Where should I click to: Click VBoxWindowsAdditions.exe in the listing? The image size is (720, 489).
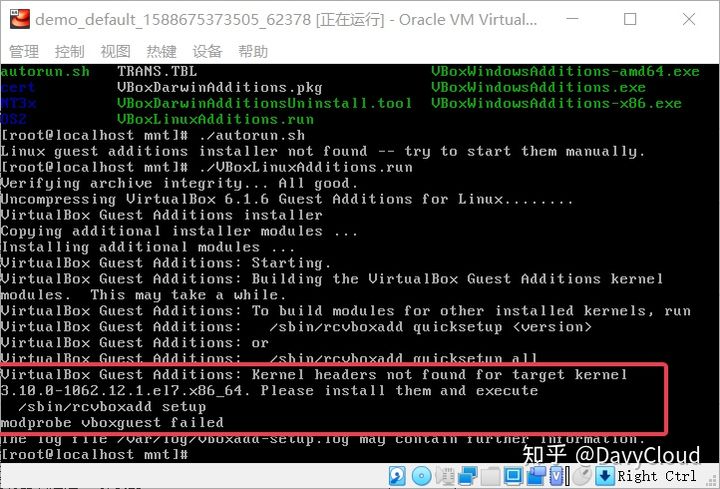click(538, 87)
